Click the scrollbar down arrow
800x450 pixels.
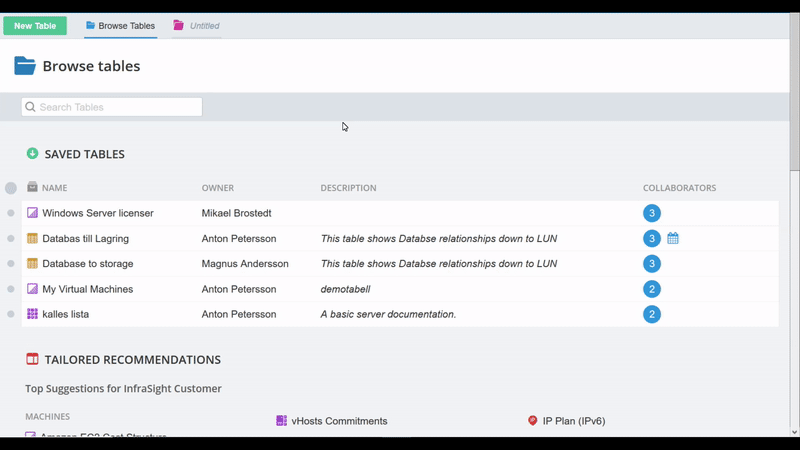click(794, 432)
